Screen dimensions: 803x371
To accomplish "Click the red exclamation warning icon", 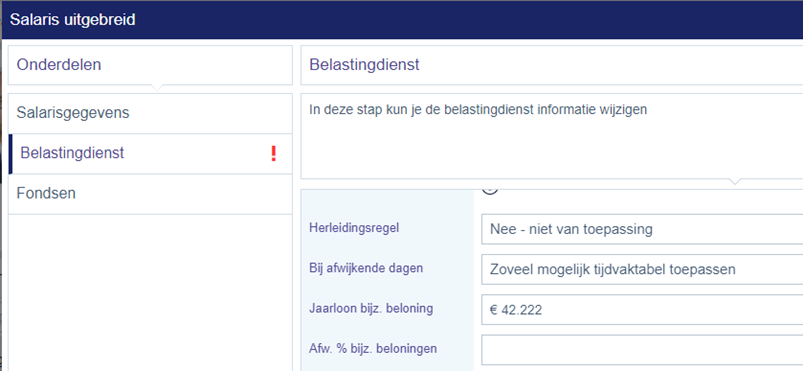I will pyautogui.click(x=273, y=154).
